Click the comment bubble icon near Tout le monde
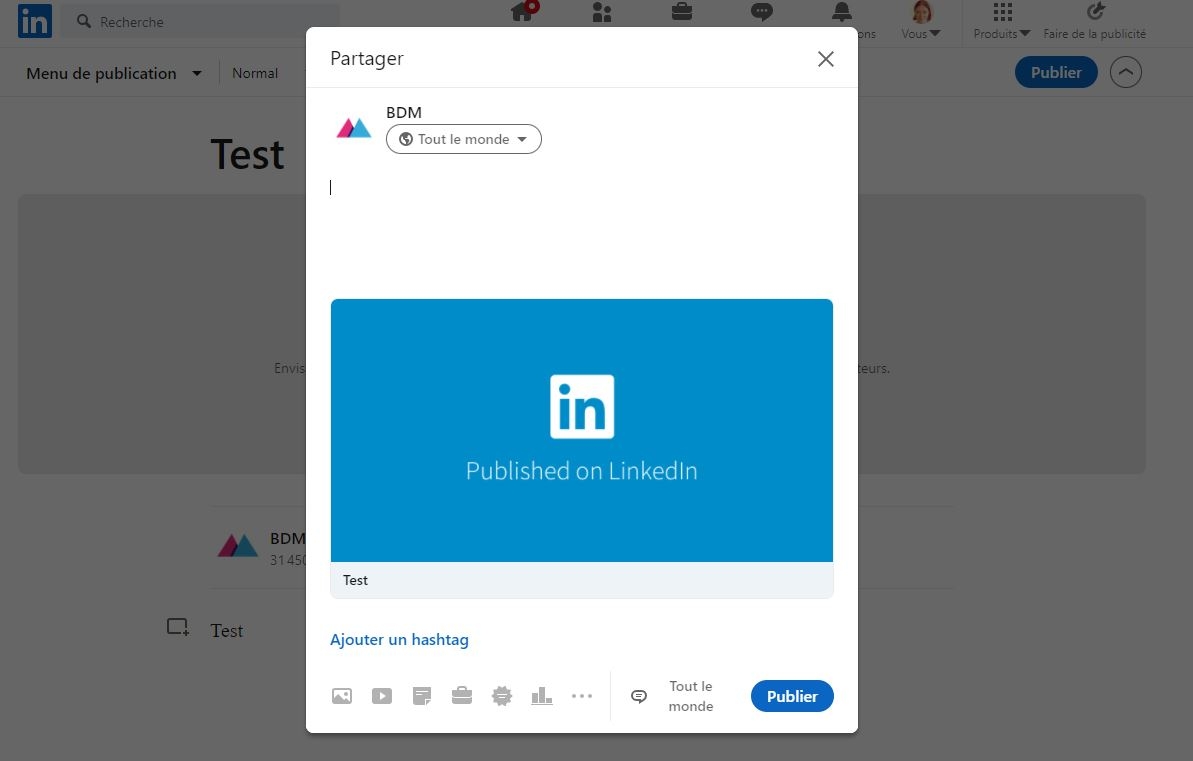The height and width of the screenshot is (761, 1193). (639, 696)
